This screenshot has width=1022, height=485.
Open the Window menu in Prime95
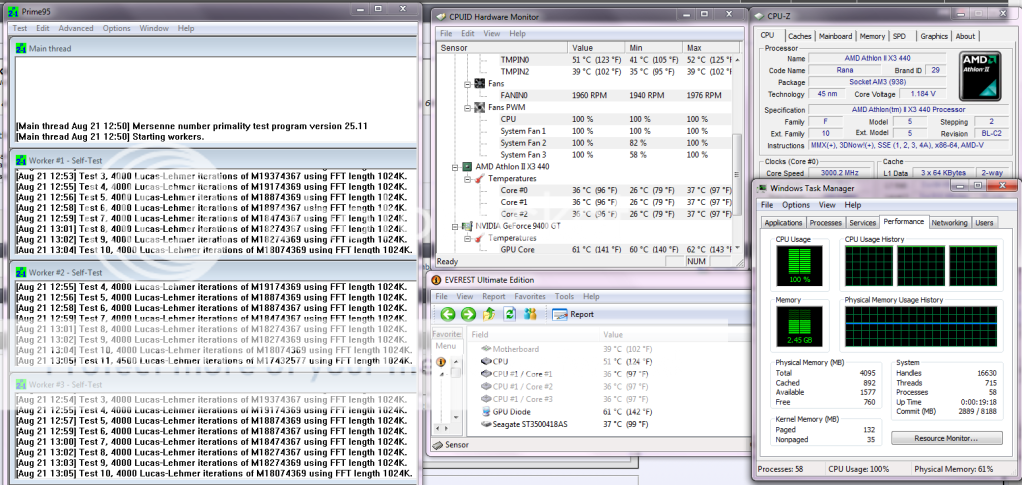(154, 28)
